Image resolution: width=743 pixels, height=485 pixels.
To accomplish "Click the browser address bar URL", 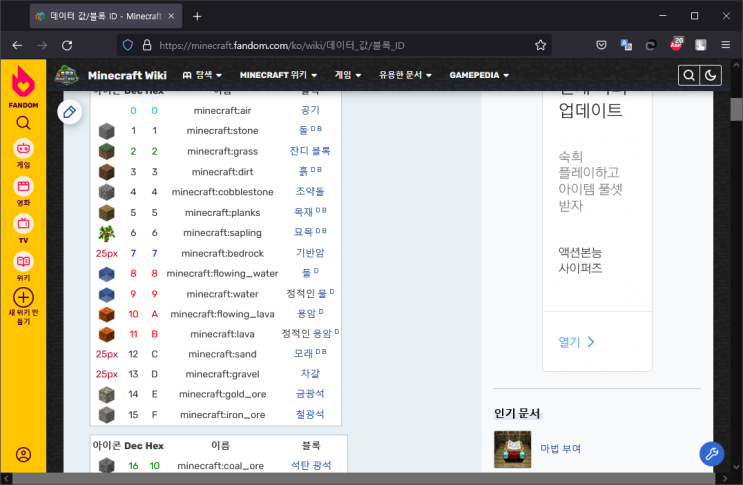I will 281,45.
